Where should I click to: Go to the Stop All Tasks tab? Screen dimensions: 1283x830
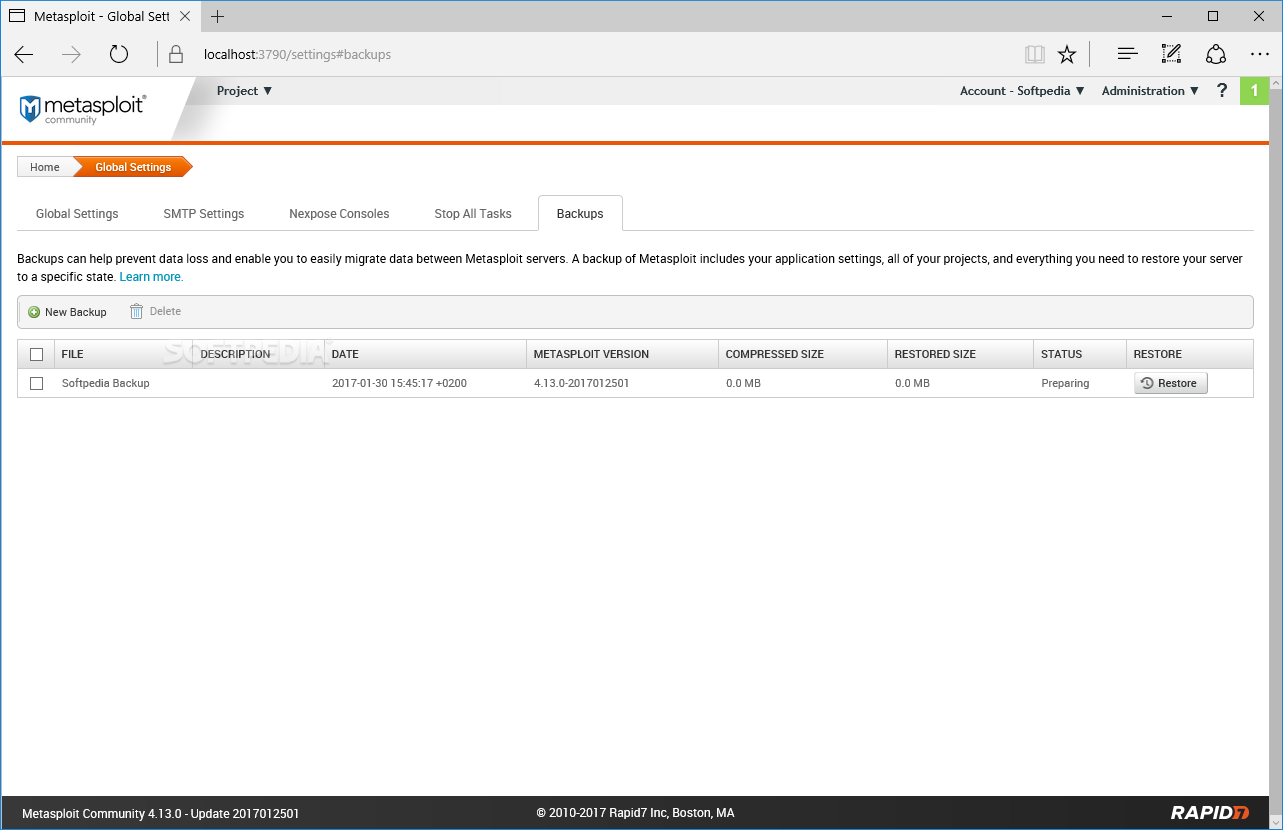coord(473,214)
